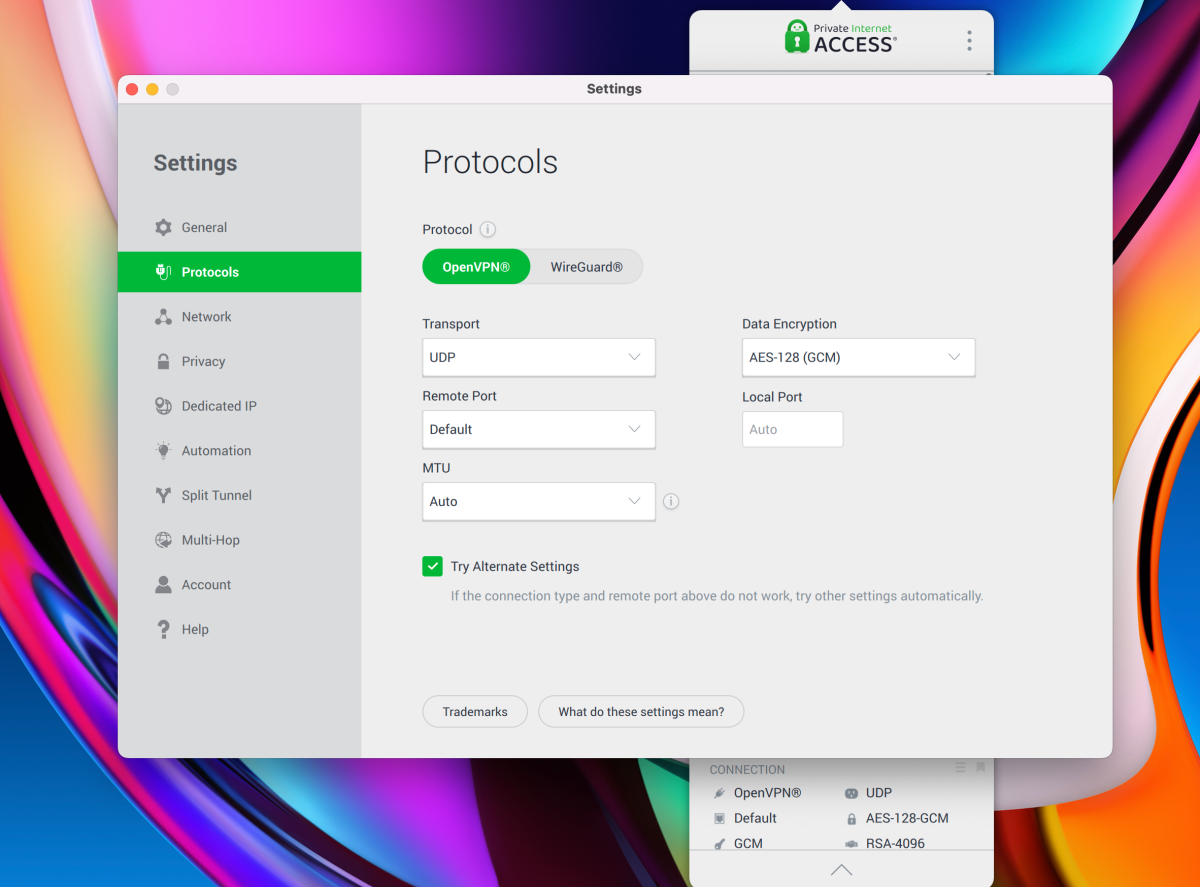Click the Network nodes icon
Viewport: 1200px width, 887px height.
tap(163, 317)
